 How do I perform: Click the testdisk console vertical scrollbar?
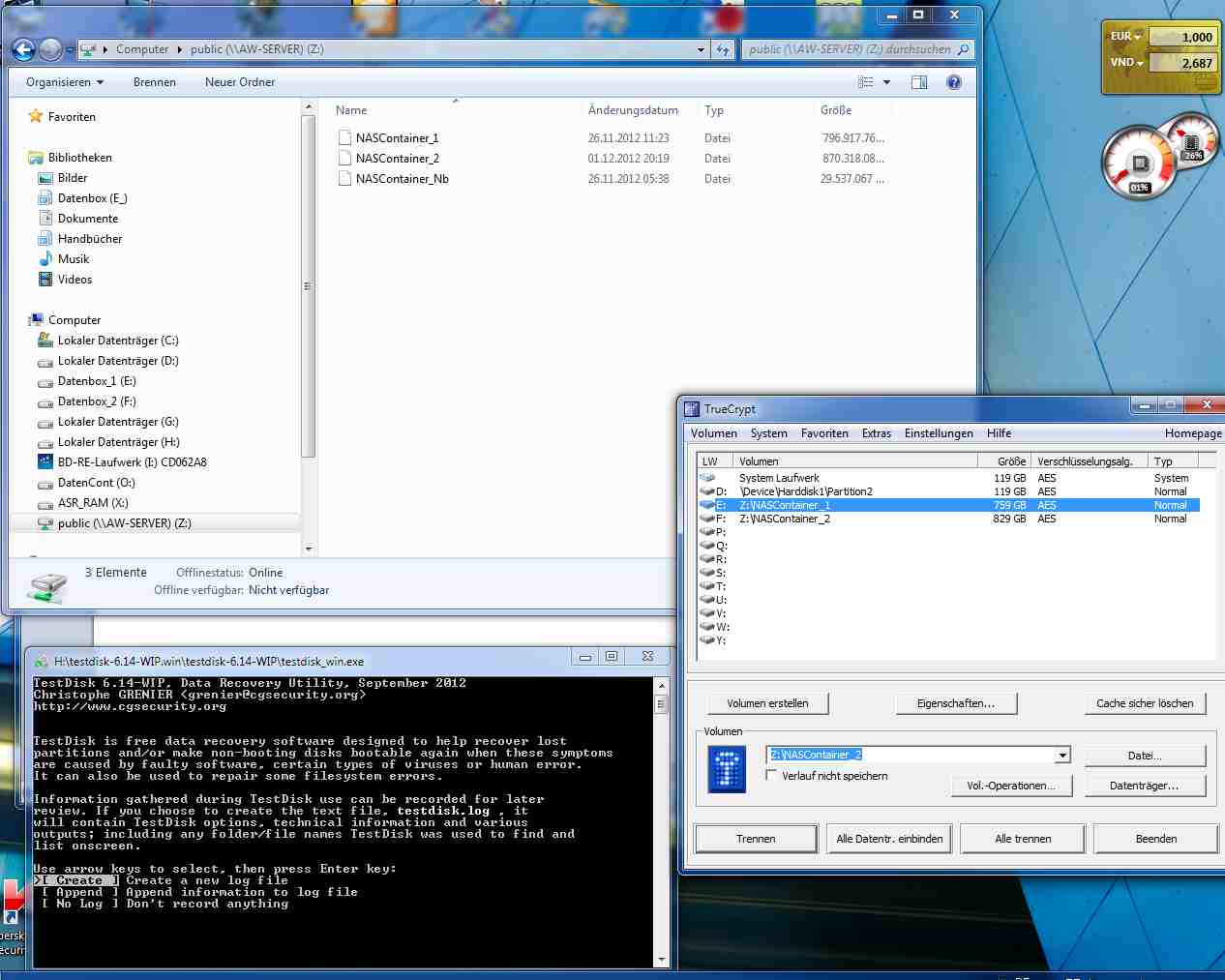(662, 821)
